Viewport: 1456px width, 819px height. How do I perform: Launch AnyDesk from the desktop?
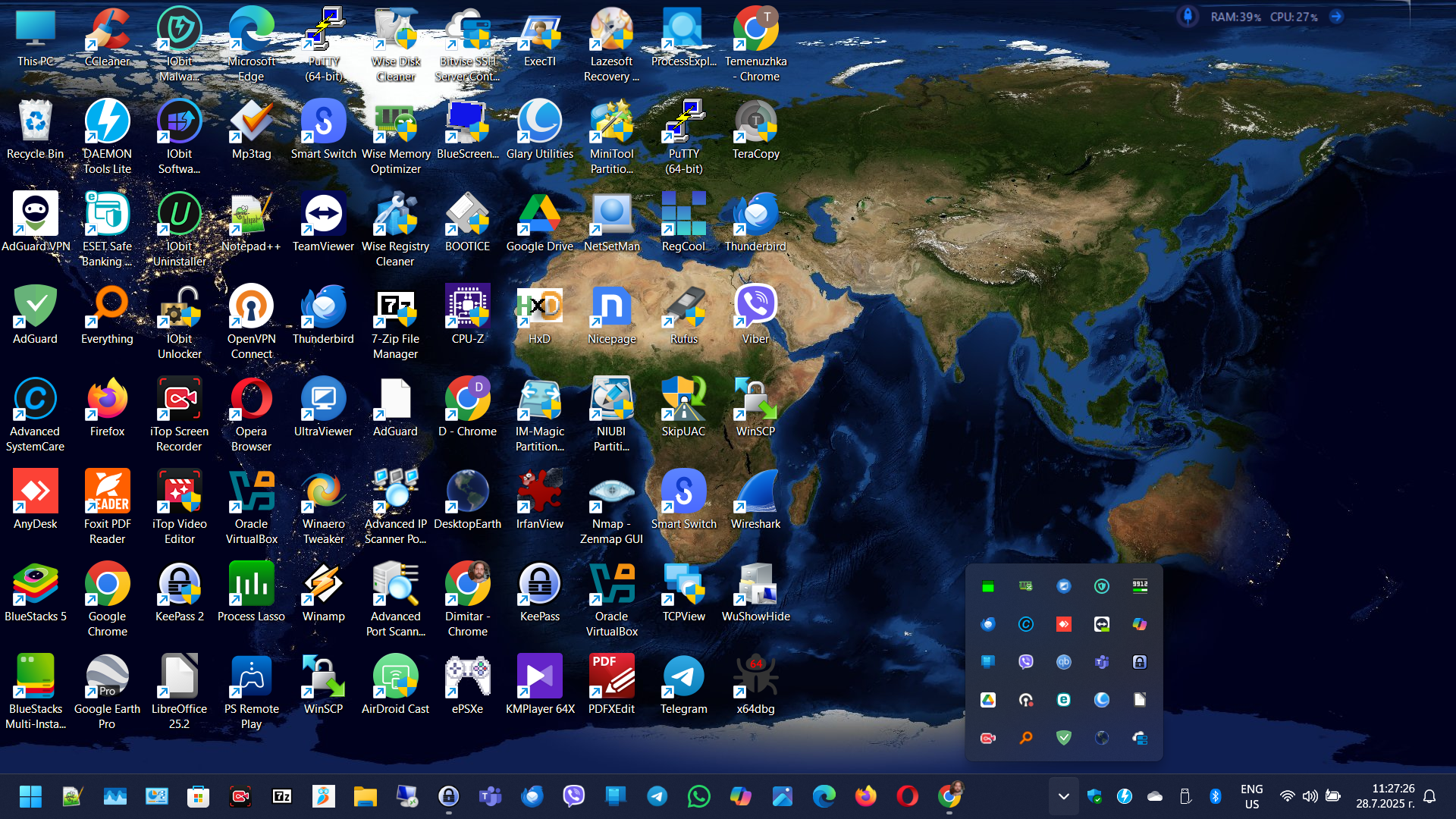pos(35,500)
